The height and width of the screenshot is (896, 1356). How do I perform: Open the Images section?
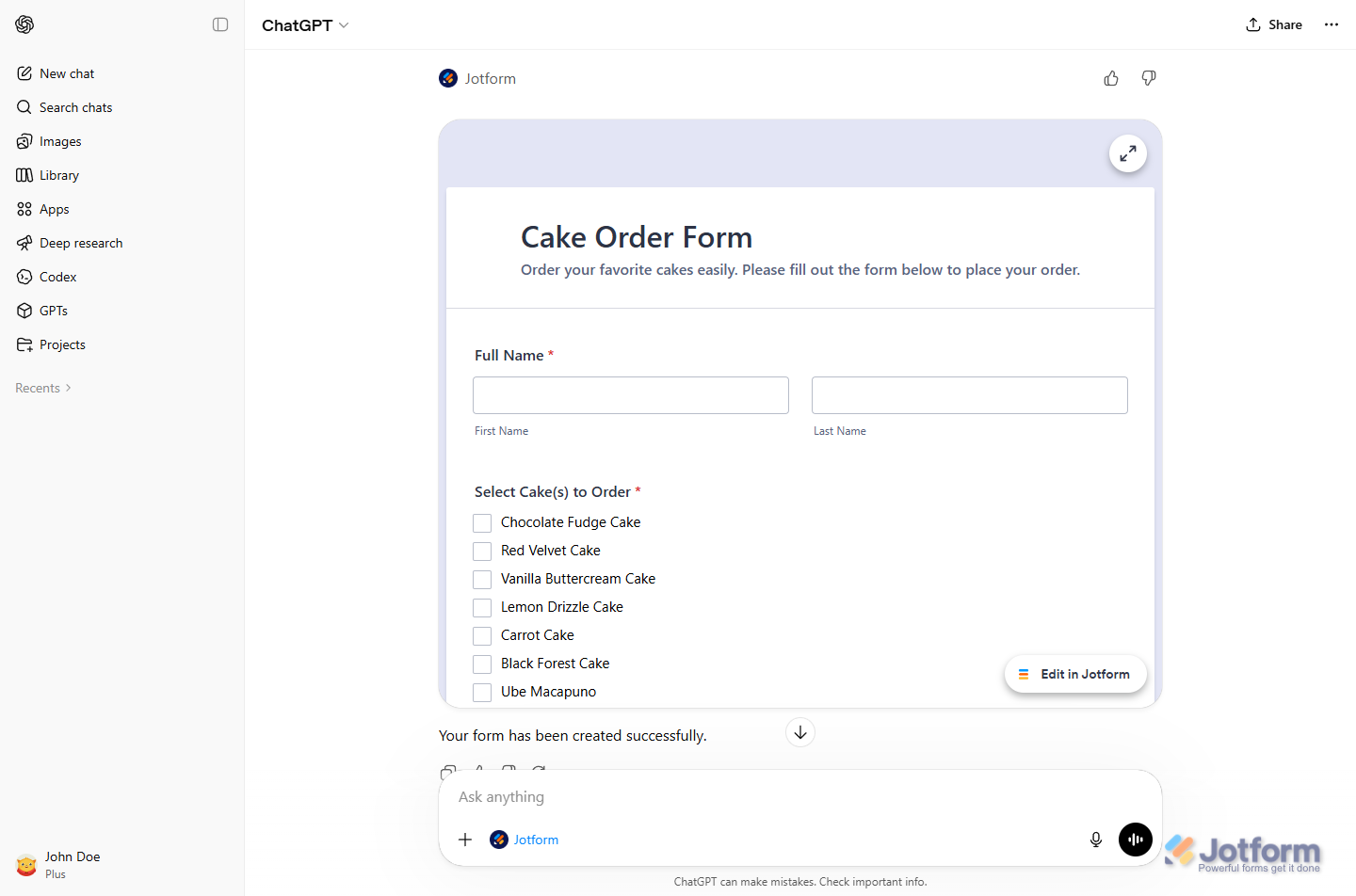(60, 140)
